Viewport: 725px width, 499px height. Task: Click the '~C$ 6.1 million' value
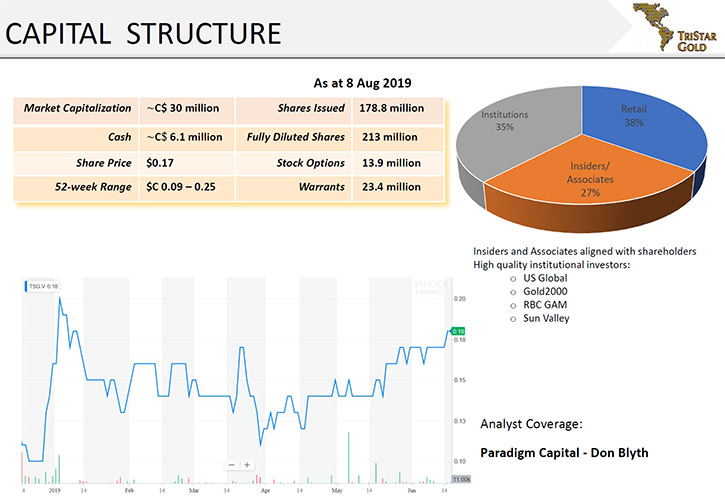[x=184, y=137]
